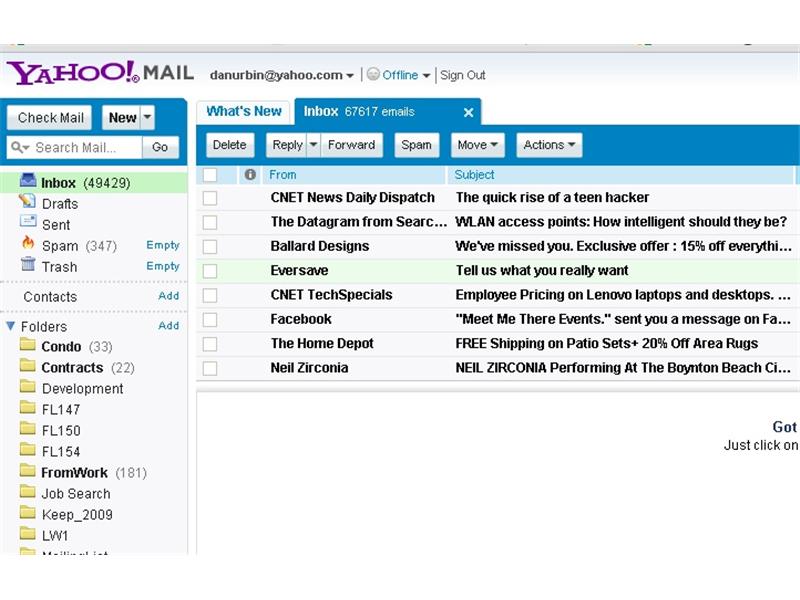
Task: Select the Ballard Designs email checkbox
Action: tap(210, 247)
